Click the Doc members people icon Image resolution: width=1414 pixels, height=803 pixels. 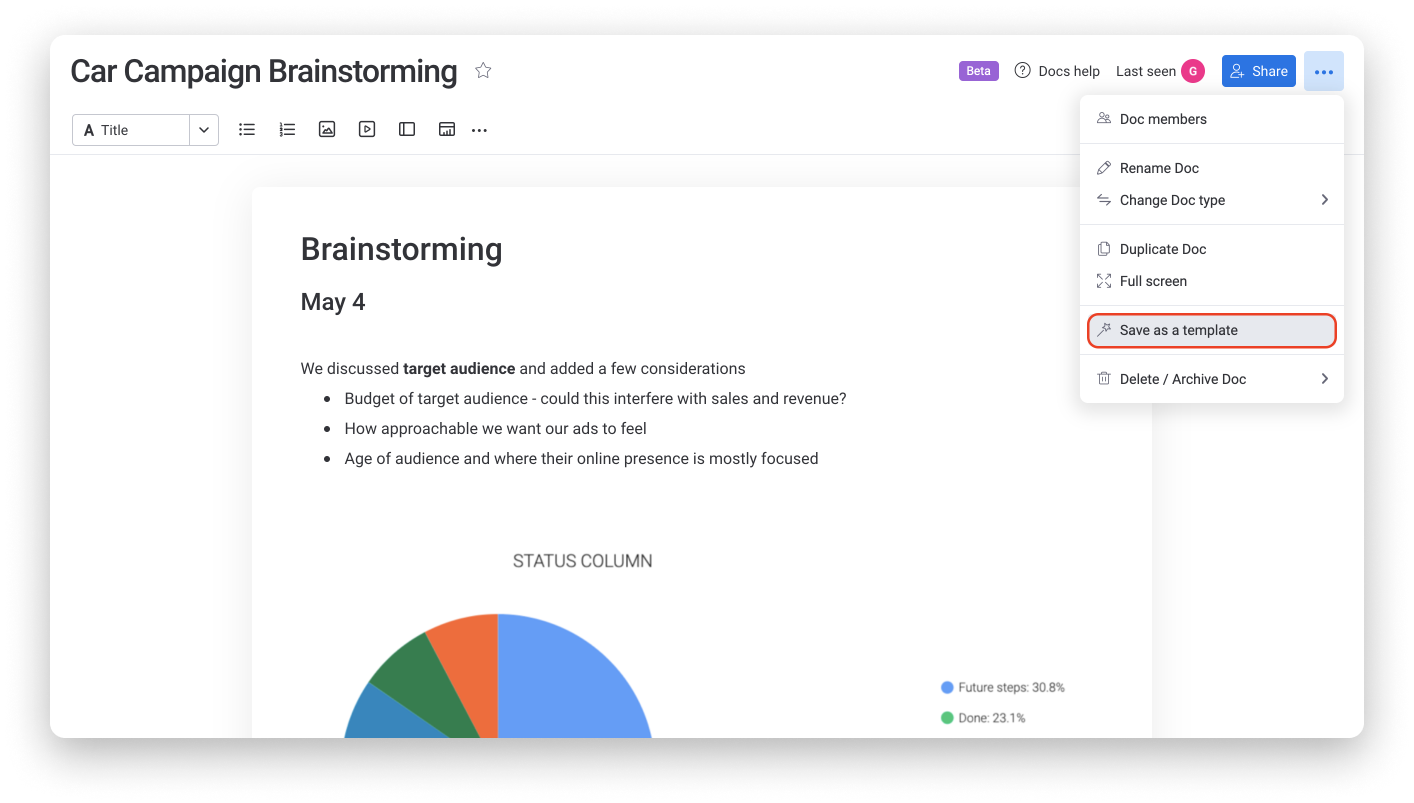pyautogui.click(x=1104, y=119)
